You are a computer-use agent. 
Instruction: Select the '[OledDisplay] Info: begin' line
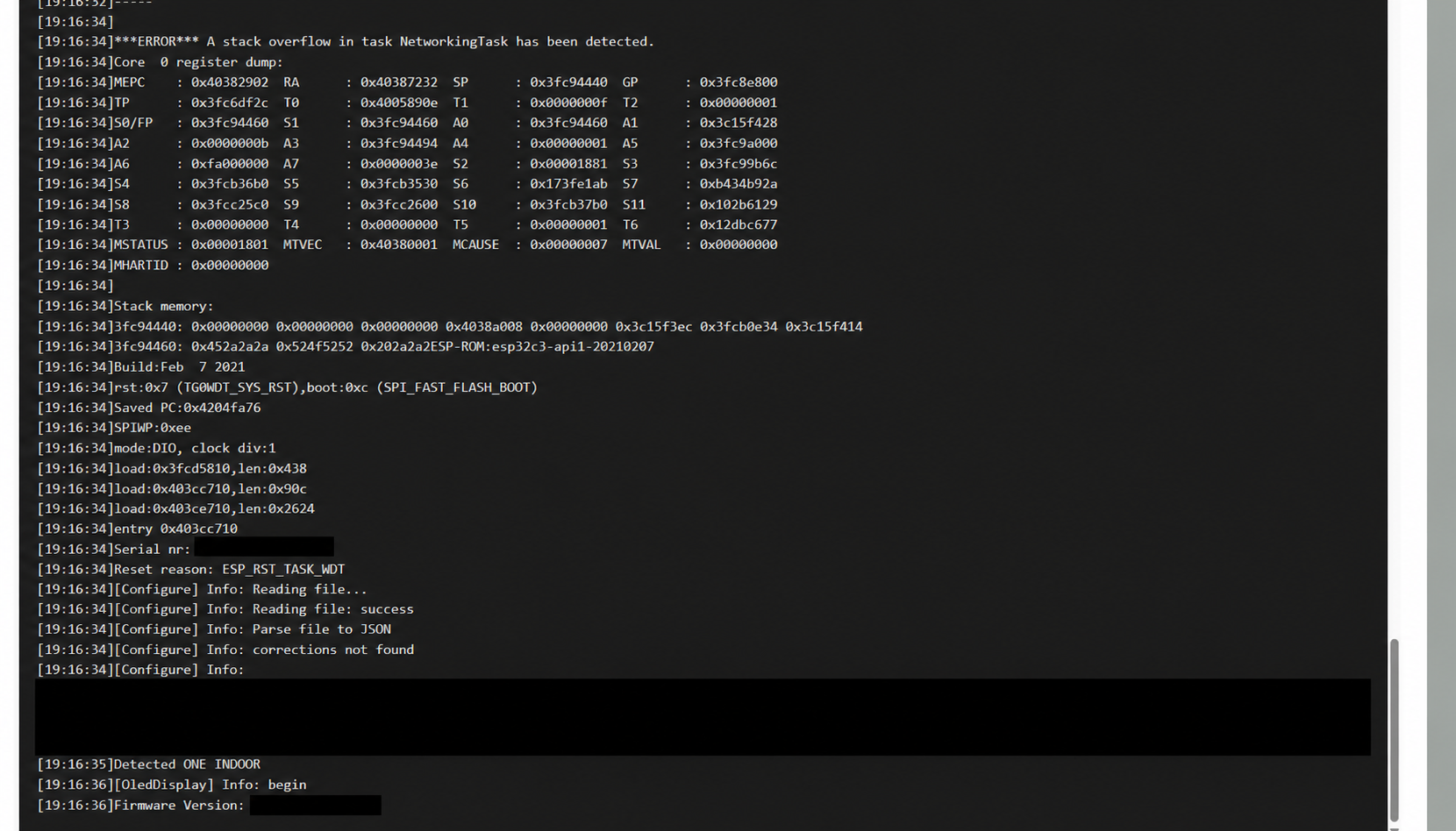[x=172, y=785]
